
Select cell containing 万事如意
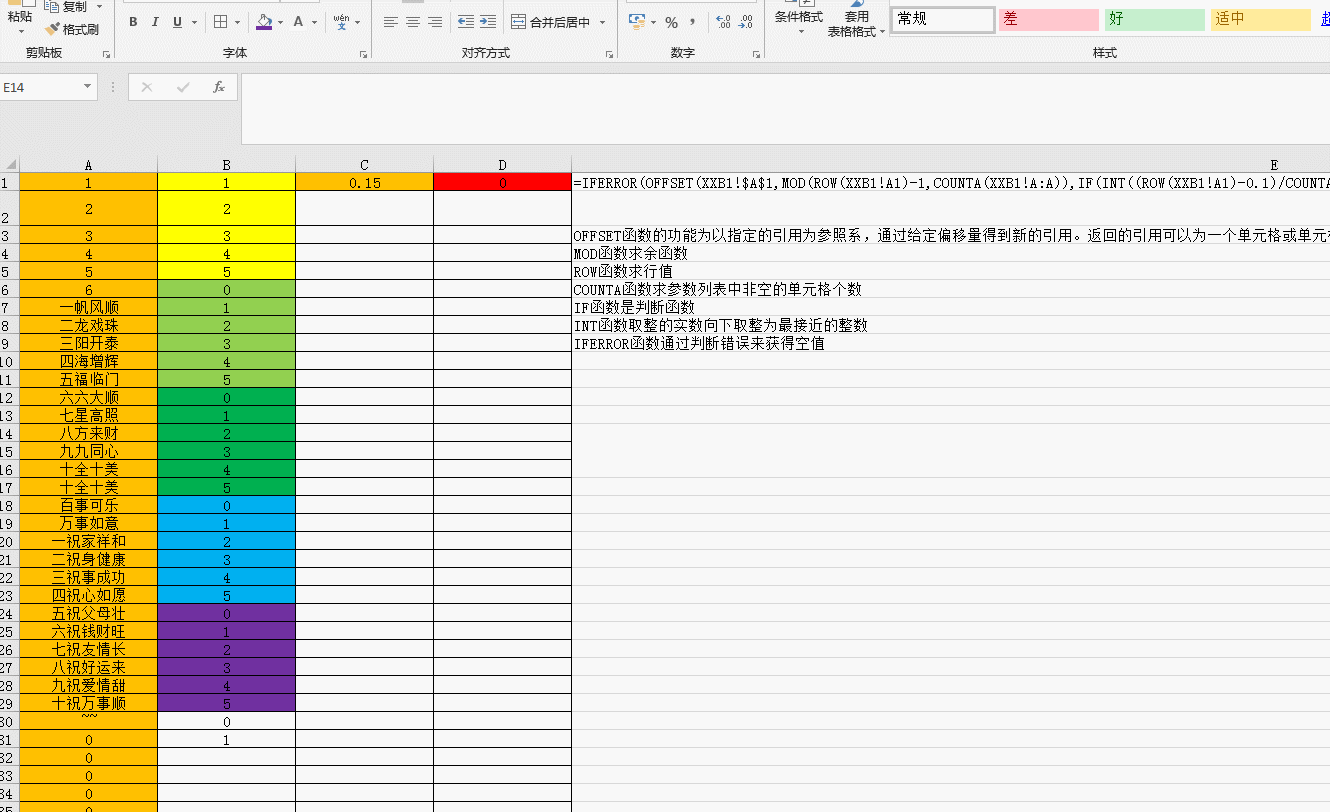(x=89, y=523)
